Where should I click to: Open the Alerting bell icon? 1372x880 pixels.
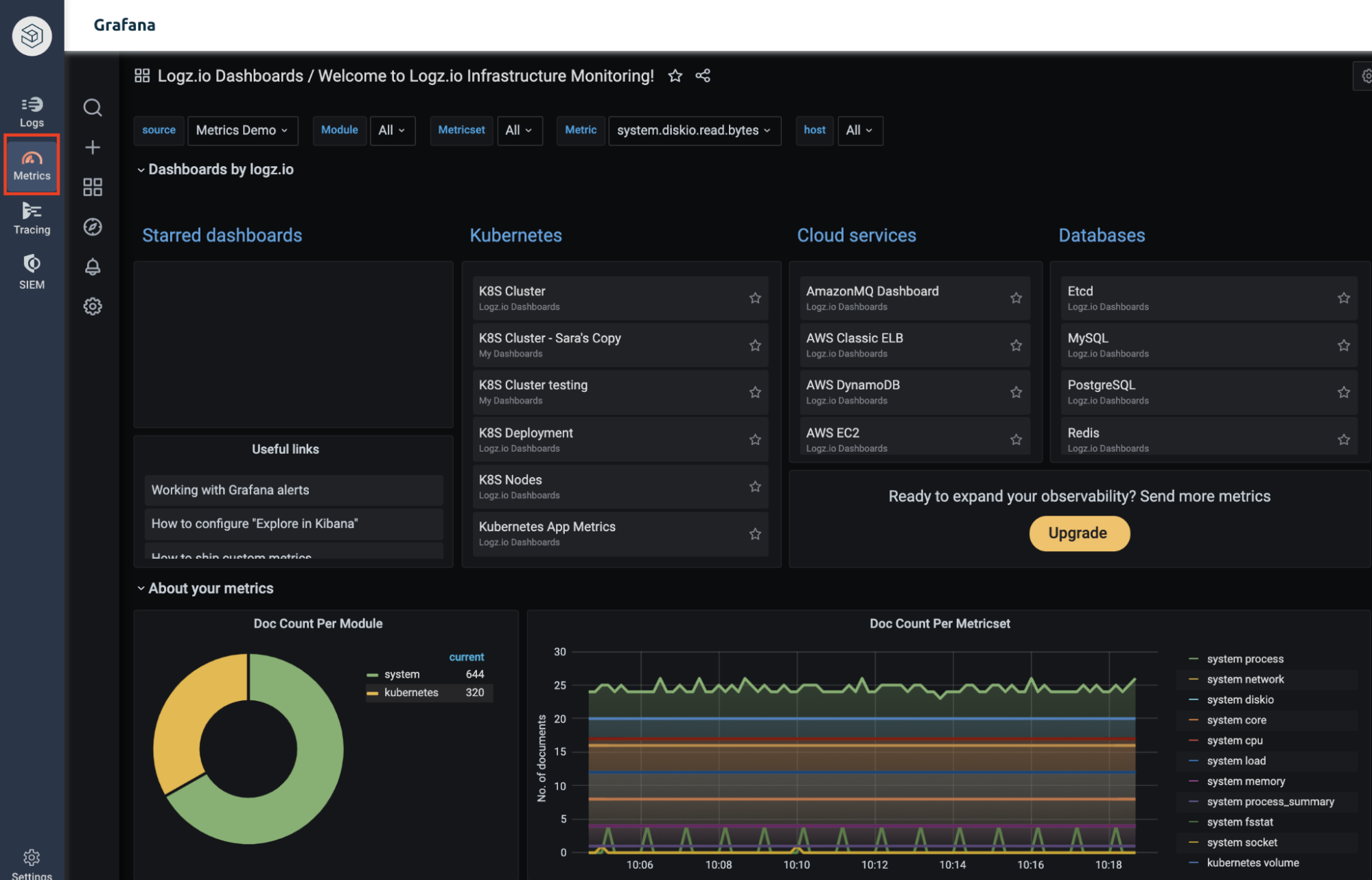(93, 266)
